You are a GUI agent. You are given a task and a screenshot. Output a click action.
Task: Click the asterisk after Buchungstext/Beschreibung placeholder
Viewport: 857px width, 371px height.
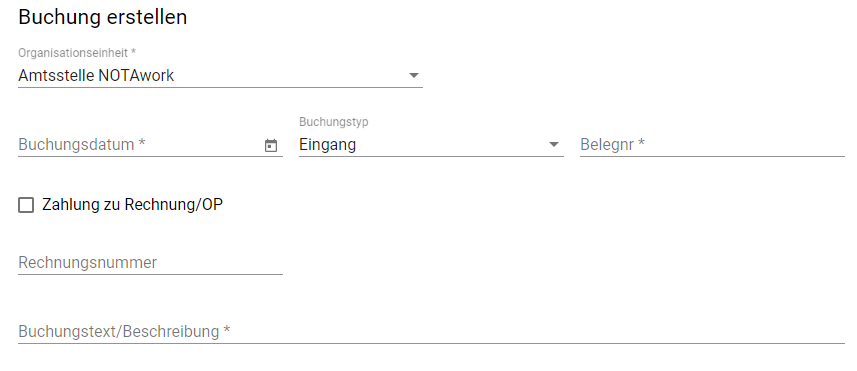click(x=227, y=330)
